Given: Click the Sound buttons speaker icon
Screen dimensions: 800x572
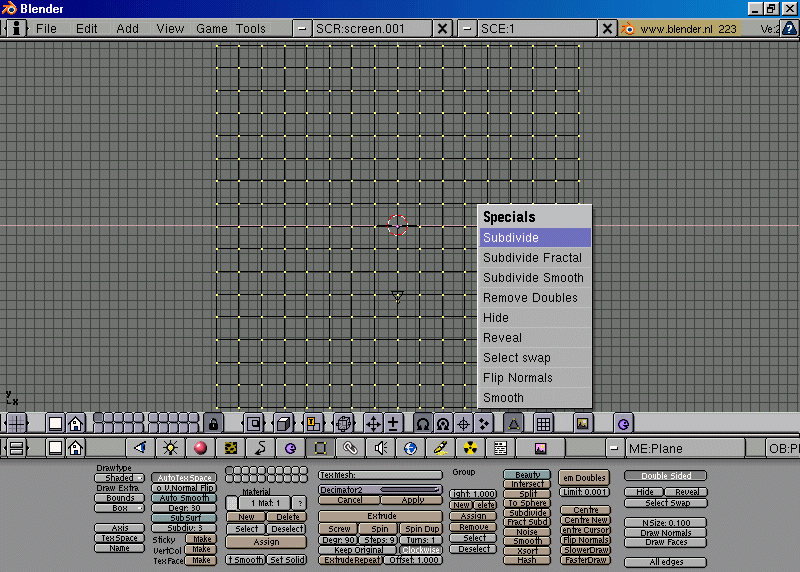Looking at the screenshot, I should tap(380, 448).
